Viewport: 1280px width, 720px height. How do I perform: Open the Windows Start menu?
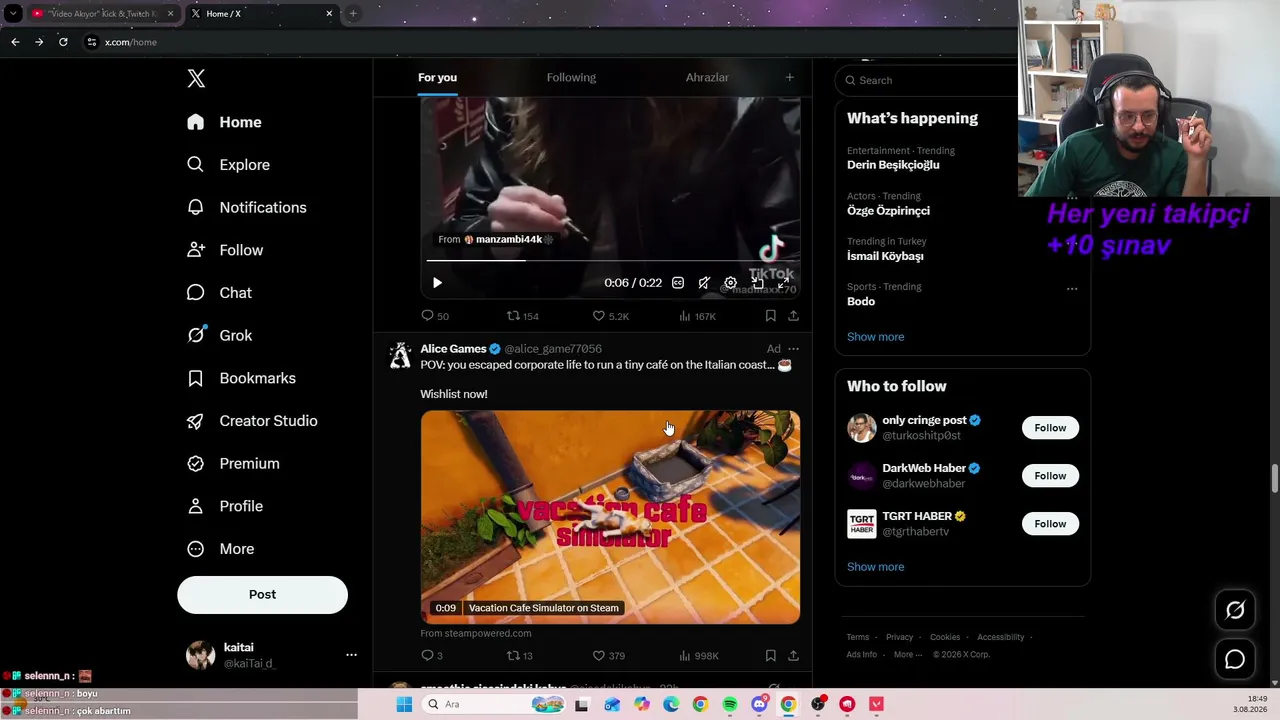pos(404,705)
